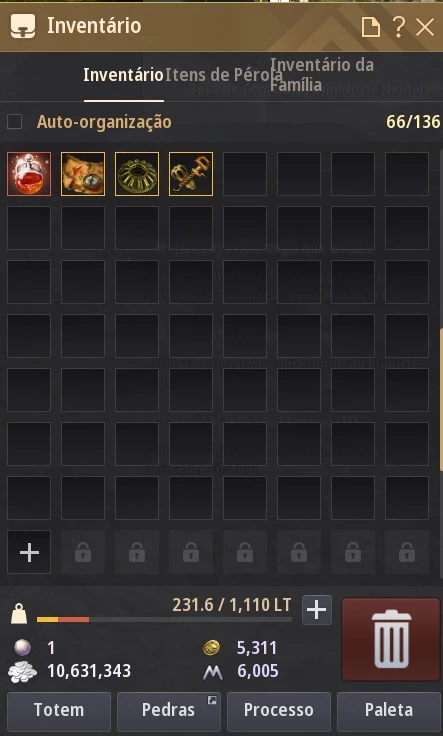Image resolution: width=443 pixels, height=736 pixels.
Task: Increase weight limit with plus button
Action: tap(317, 610)
